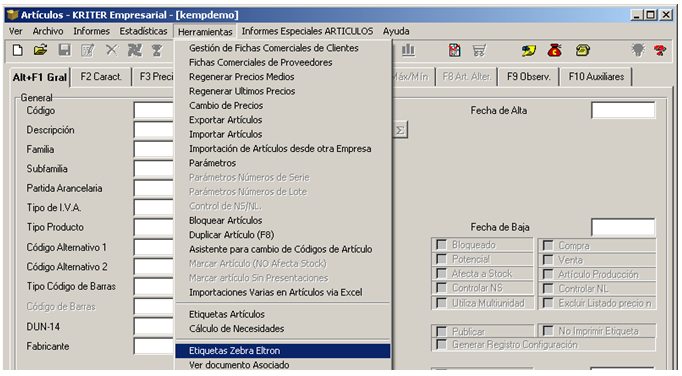Viewport: 682px width, 376px height.
Task: Open the Estadísticas menu
Action: tap(144, 31)
